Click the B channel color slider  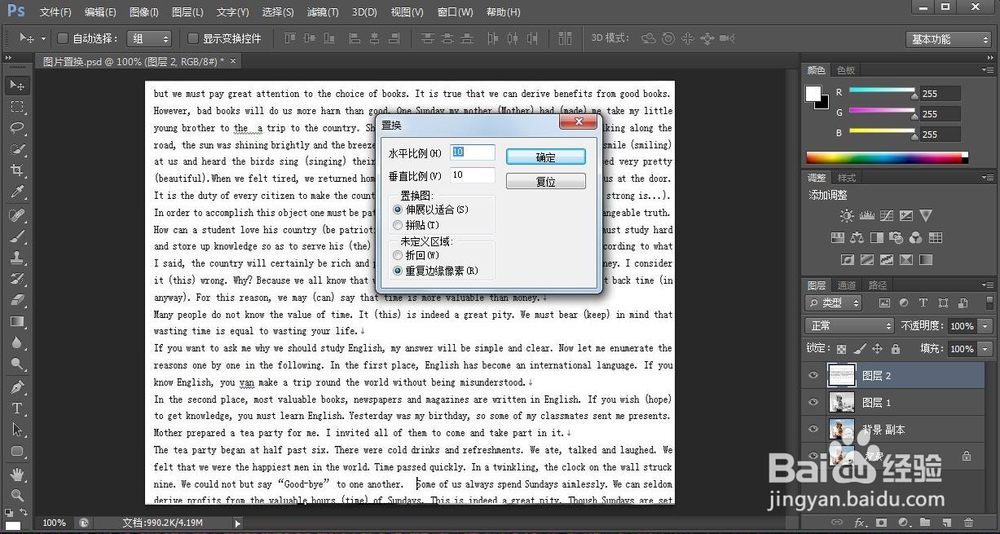click(x=881, y=132)
